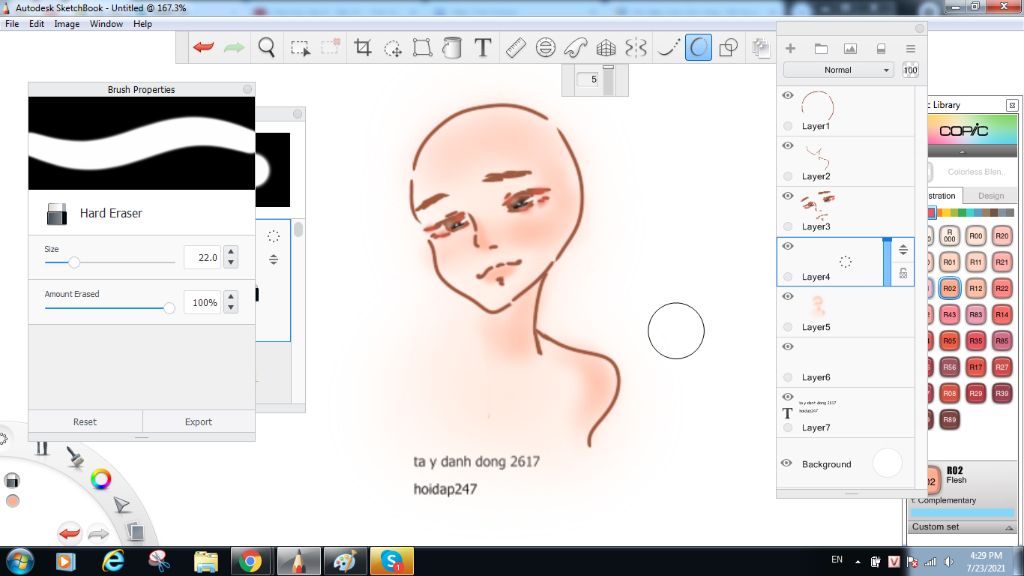Clear layer using eraser icon in layer panel
The width and height of the screenshot is (1024, 576).
pyautogui.click(x=881, y=49)
